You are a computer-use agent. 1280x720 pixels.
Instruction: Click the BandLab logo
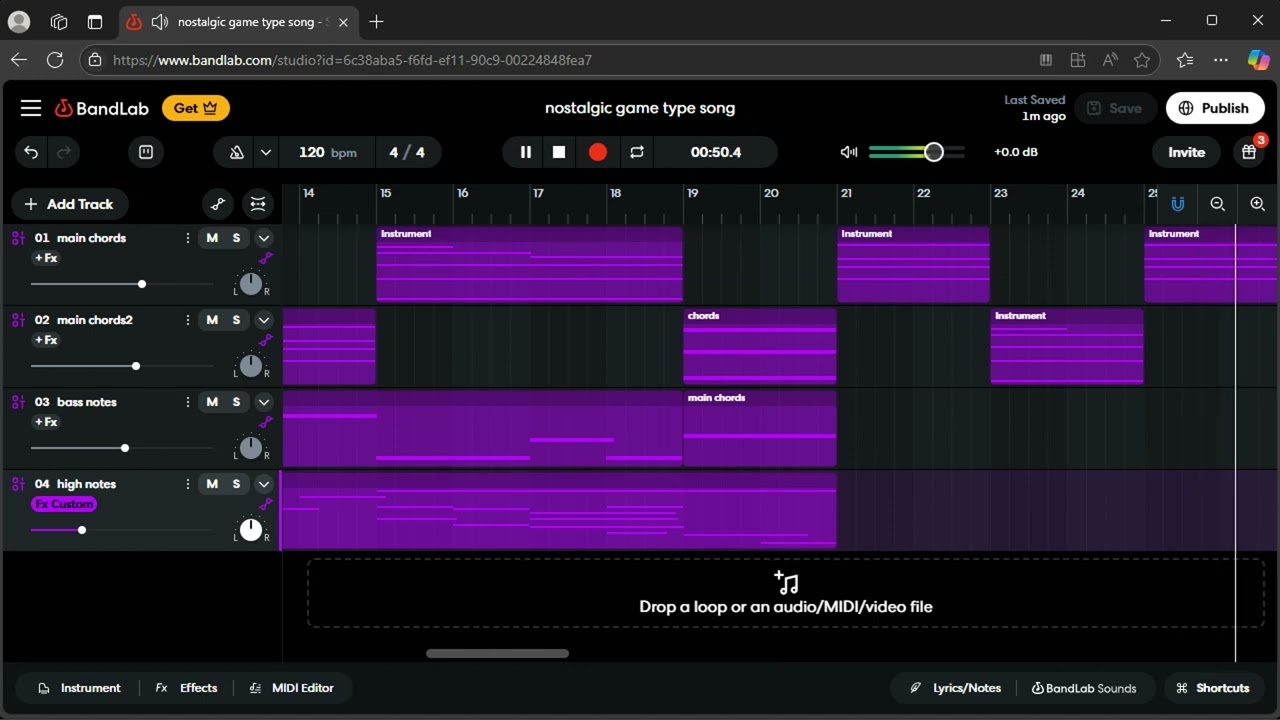(x=102, y=108)
